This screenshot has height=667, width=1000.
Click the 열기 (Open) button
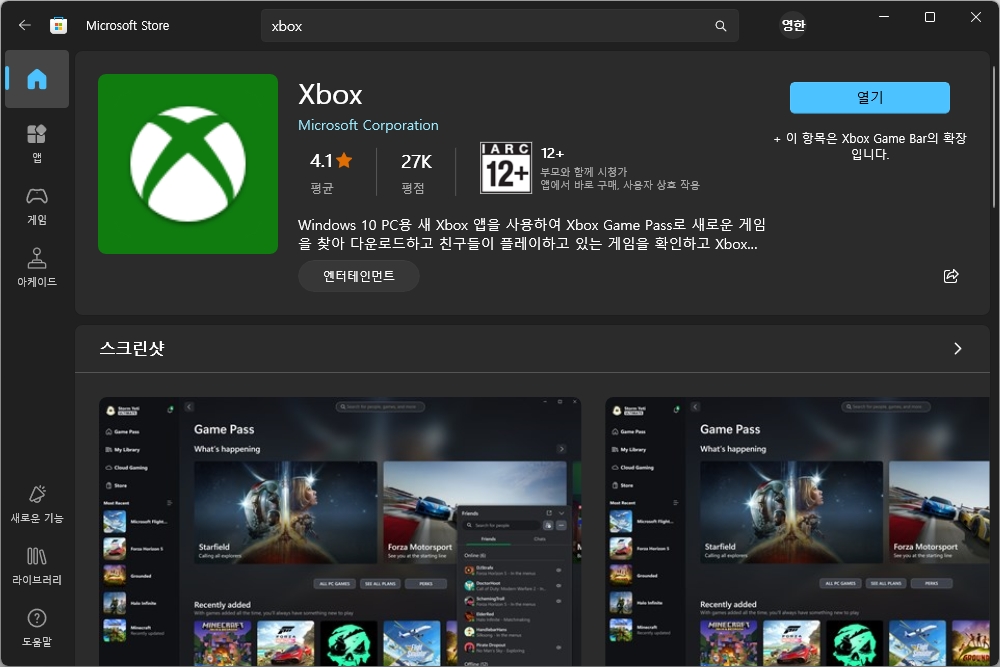click(x=870, y=98)
